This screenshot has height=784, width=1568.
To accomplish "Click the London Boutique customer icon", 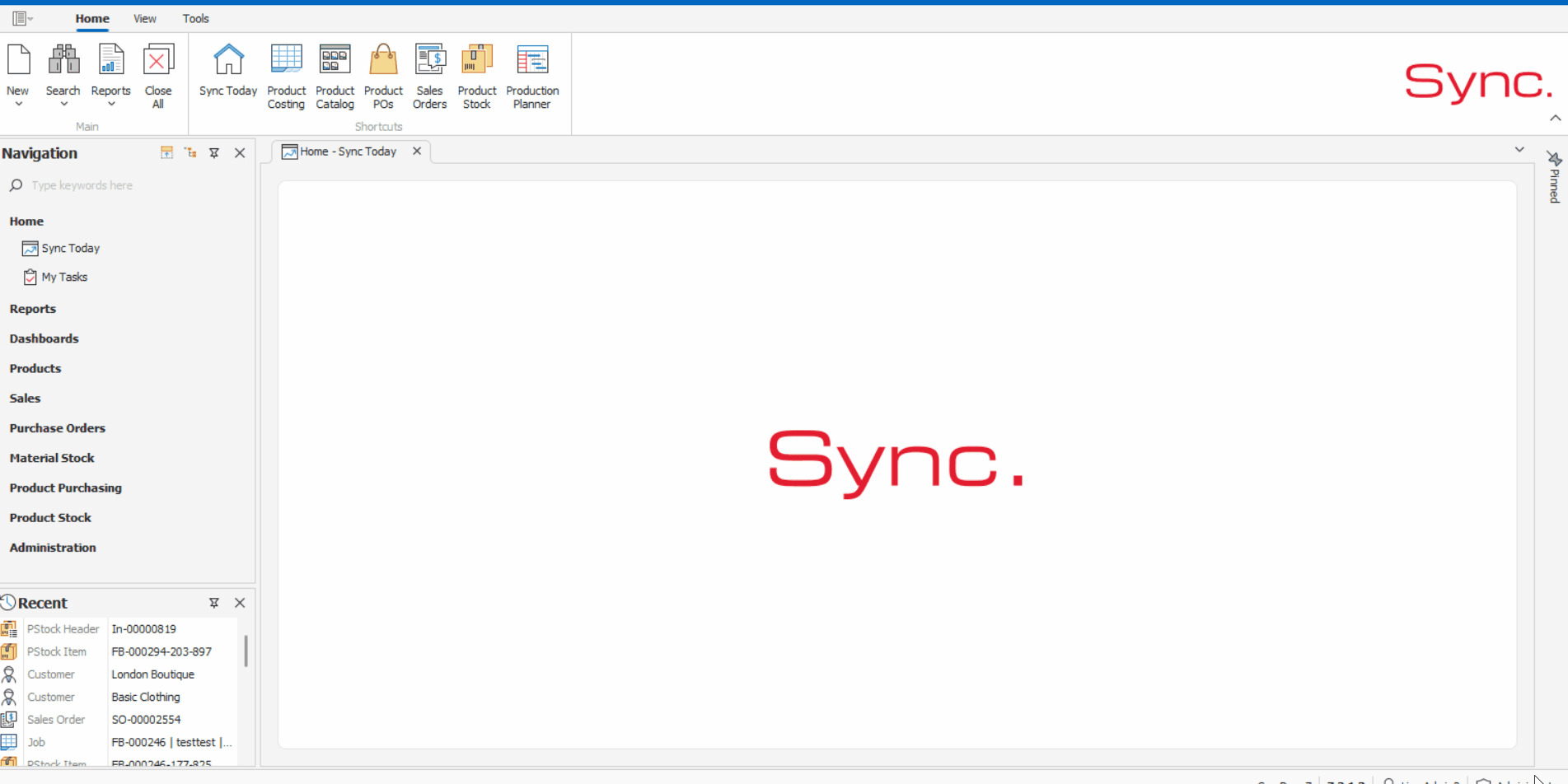I will [x=9, y=674].
